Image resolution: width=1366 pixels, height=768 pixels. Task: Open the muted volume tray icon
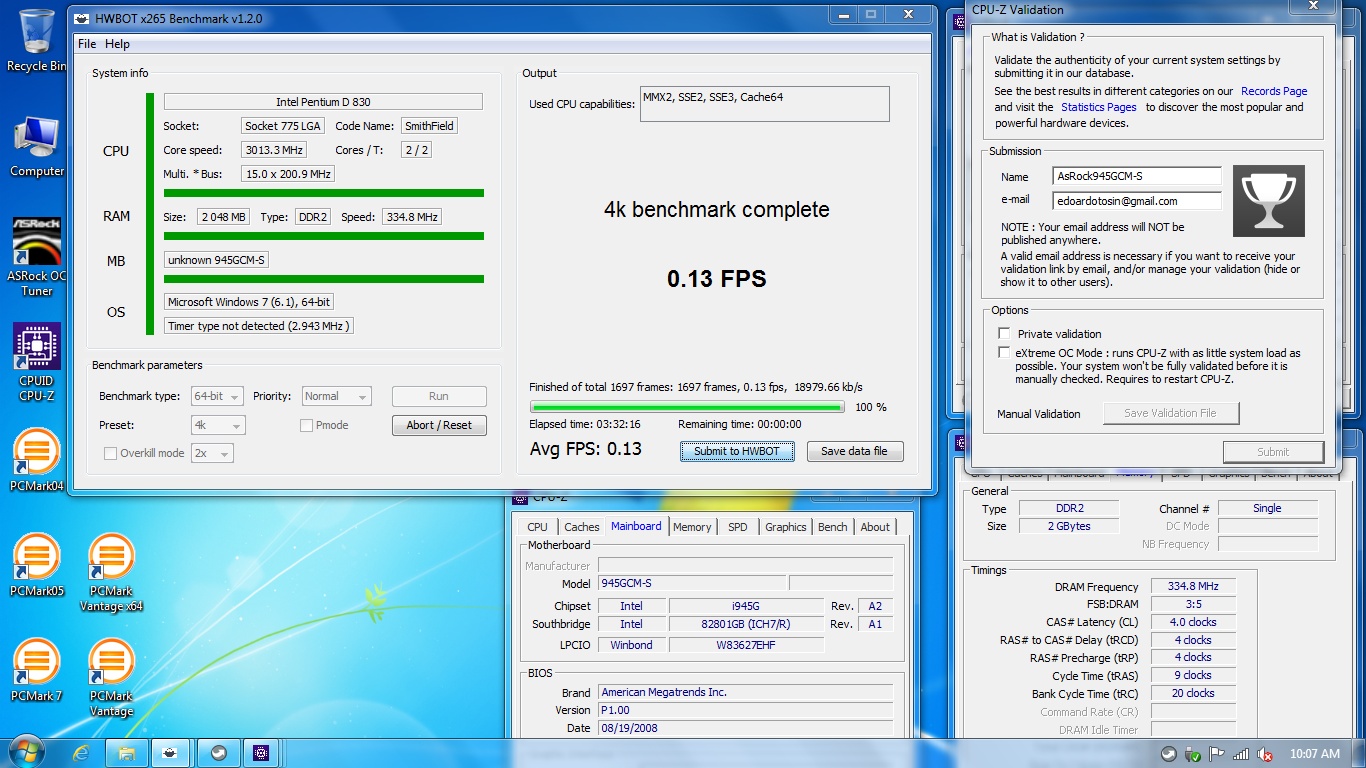(x=1264, y=754)
